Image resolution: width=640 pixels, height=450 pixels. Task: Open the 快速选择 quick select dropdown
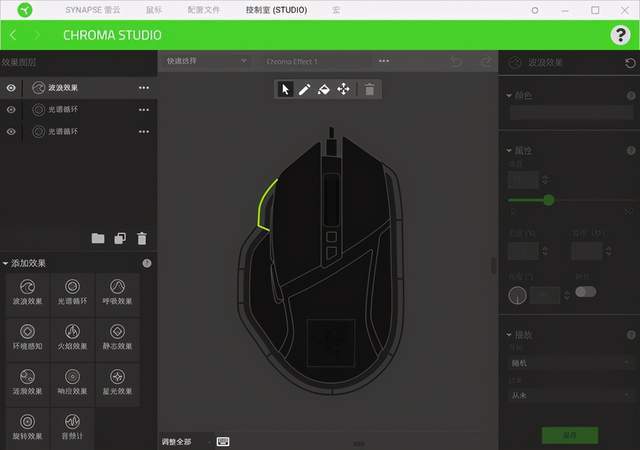pyautogui.click(x=206, y=61)
